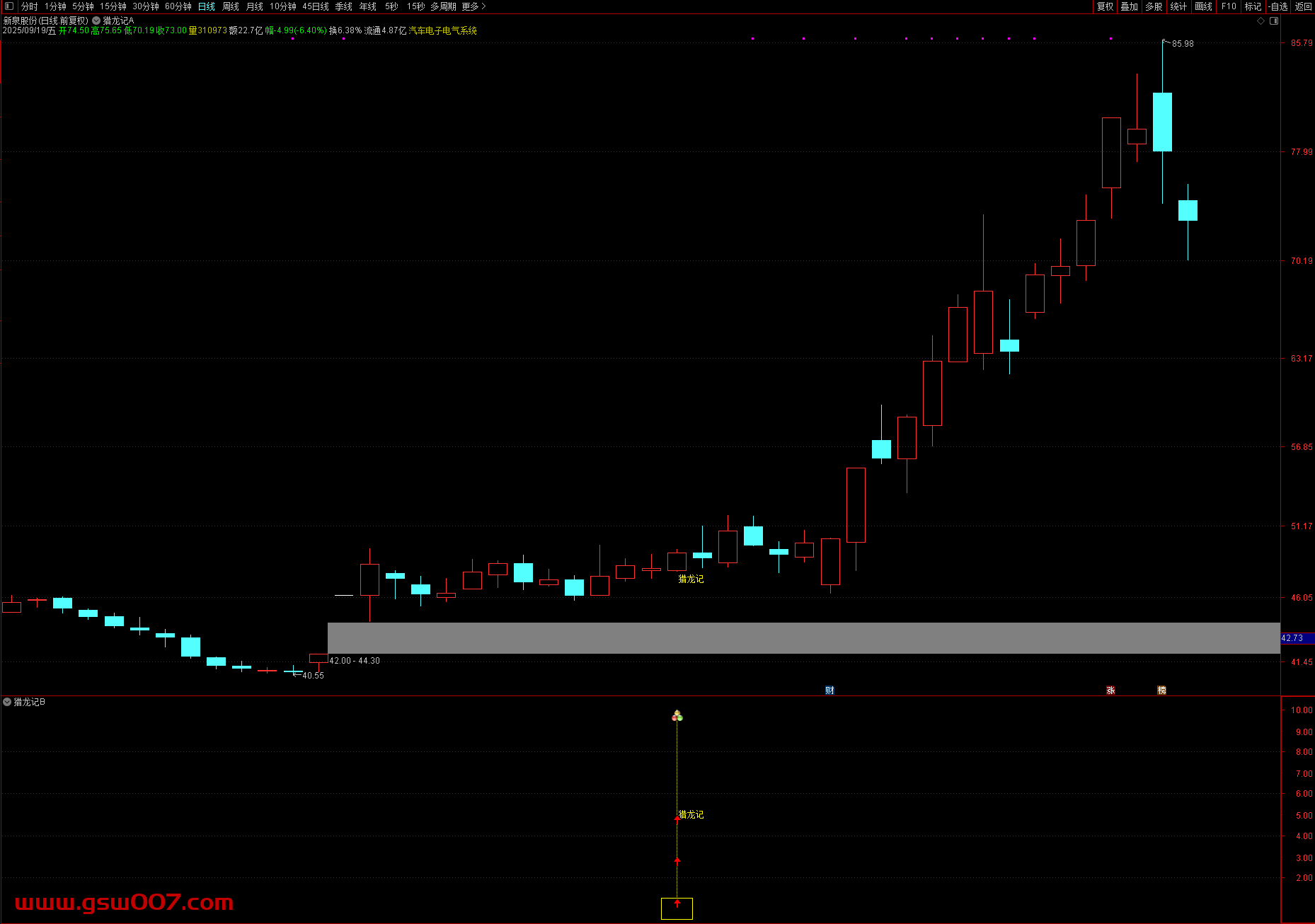The height and width of the screenshot is (924, 1315).
Task: Click the red 涨 event marker
Action: [x=1110, y=691]
